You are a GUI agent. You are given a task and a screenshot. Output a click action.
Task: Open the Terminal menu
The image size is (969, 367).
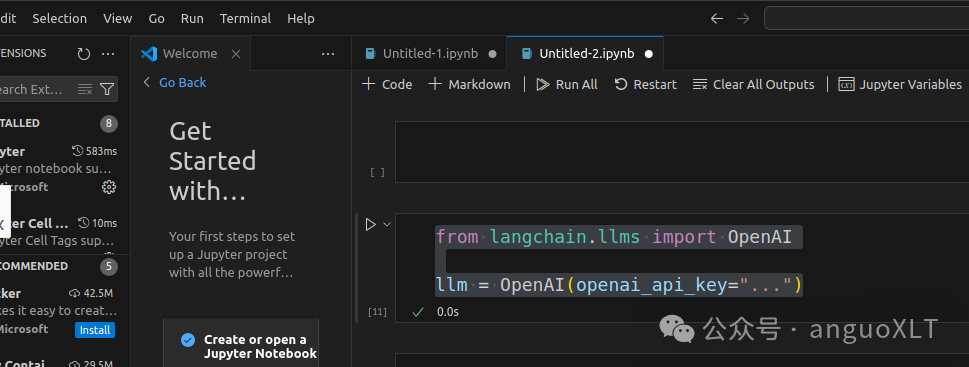coord(245,19)
